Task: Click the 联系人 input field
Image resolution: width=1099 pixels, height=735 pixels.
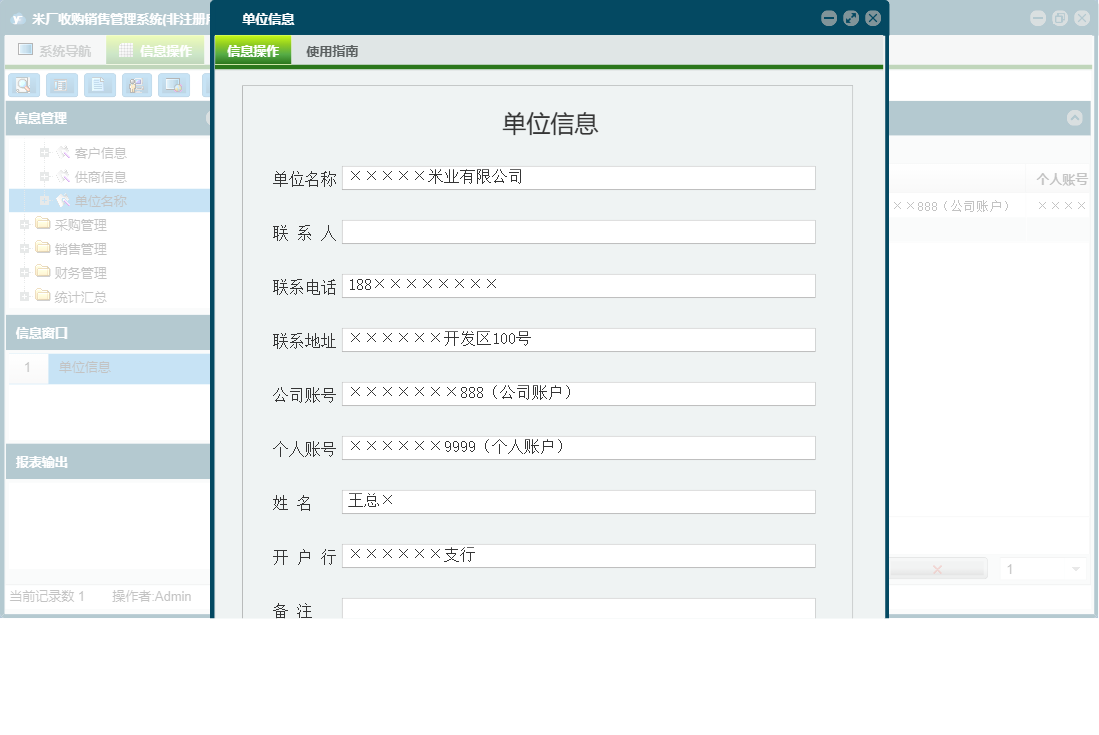Action: pos(578,231)
